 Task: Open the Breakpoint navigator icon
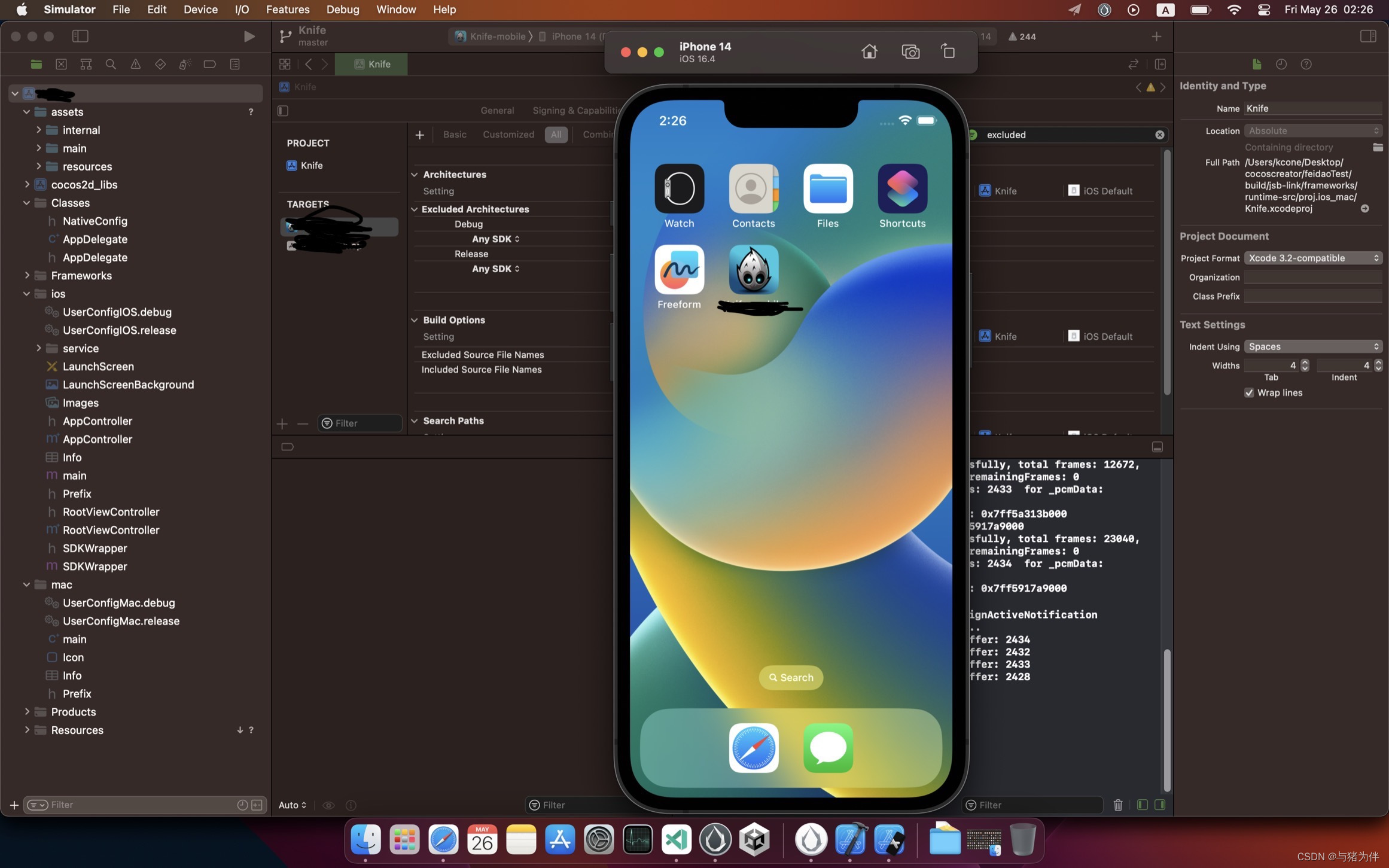click(209, 64)
